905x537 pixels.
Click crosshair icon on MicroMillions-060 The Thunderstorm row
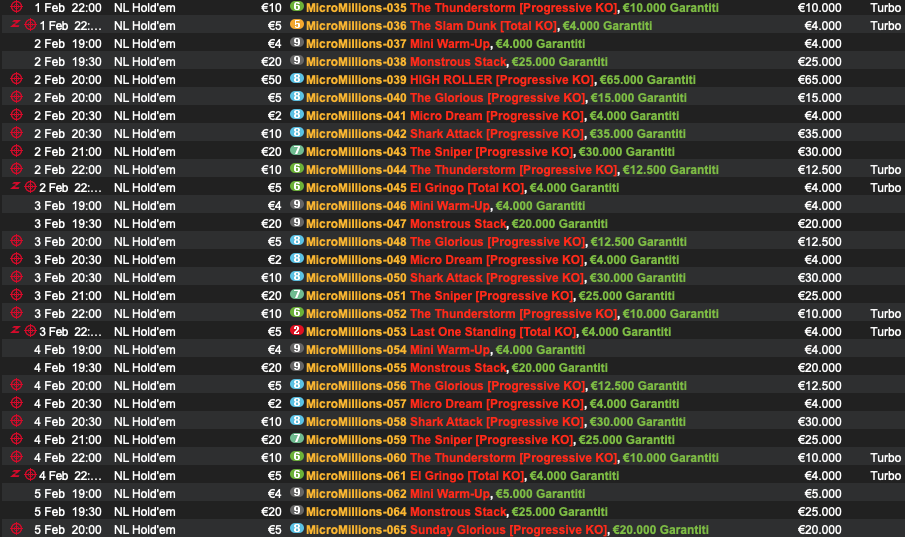click(17, 457)
